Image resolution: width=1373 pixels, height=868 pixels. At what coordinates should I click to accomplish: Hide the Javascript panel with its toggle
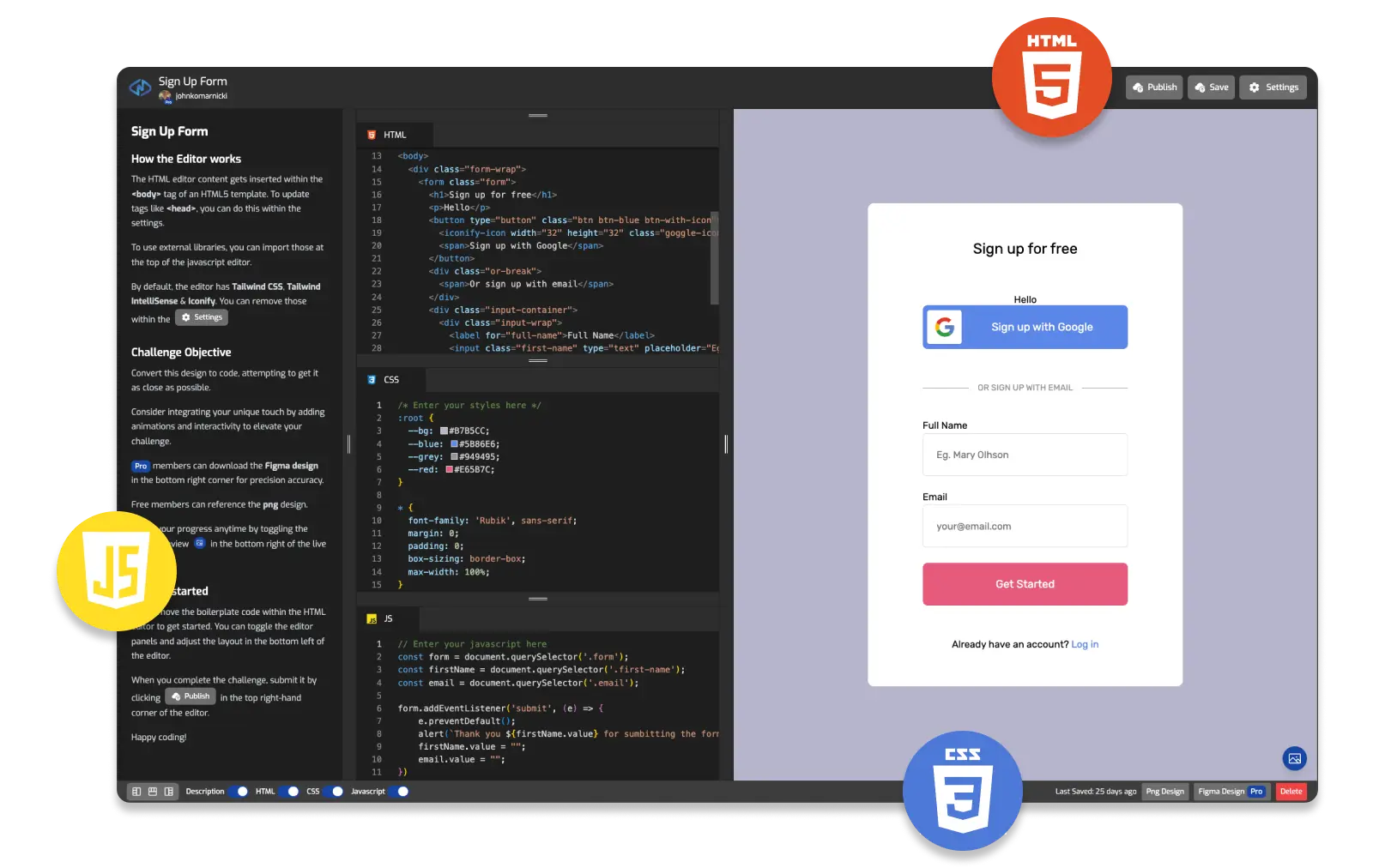coord(402,792)
